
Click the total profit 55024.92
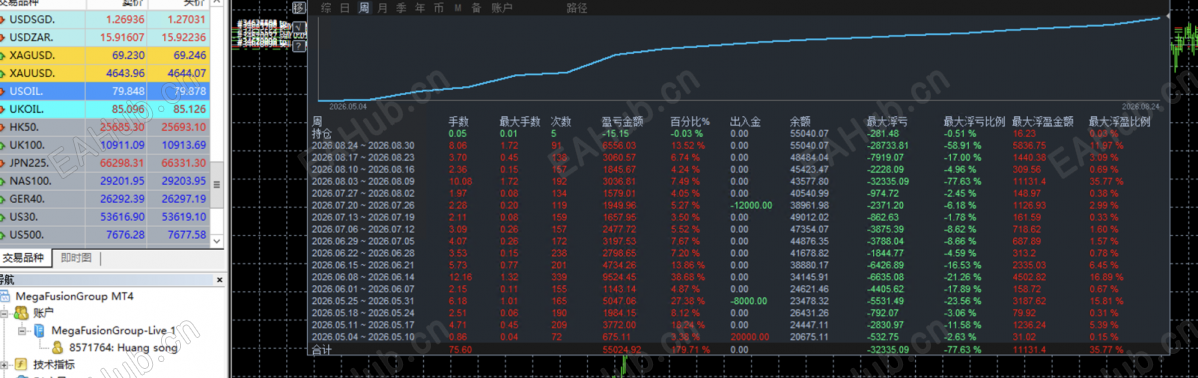[x=624, y=350]
